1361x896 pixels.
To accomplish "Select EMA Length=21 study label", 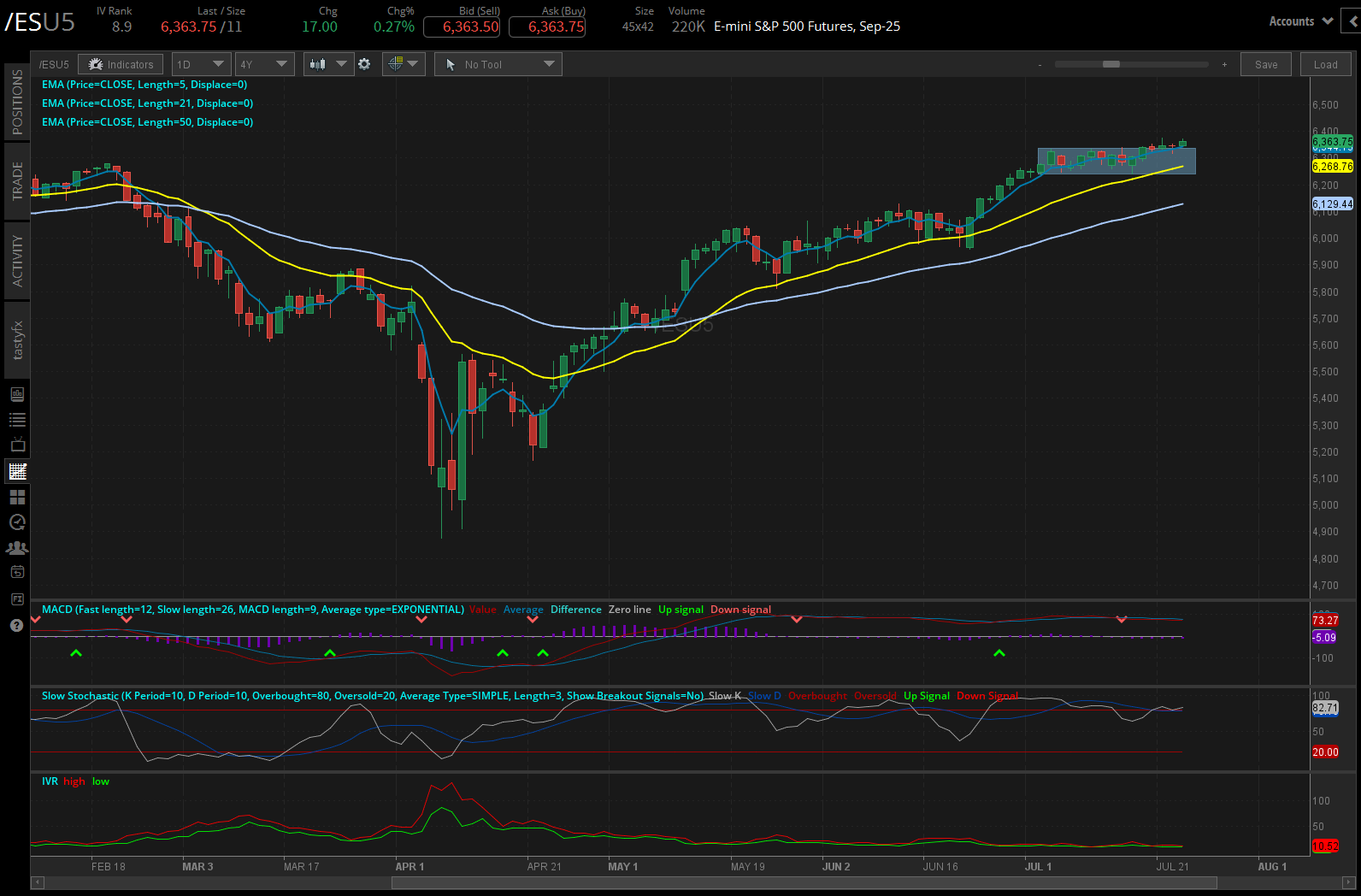I will tap(147, 103).
